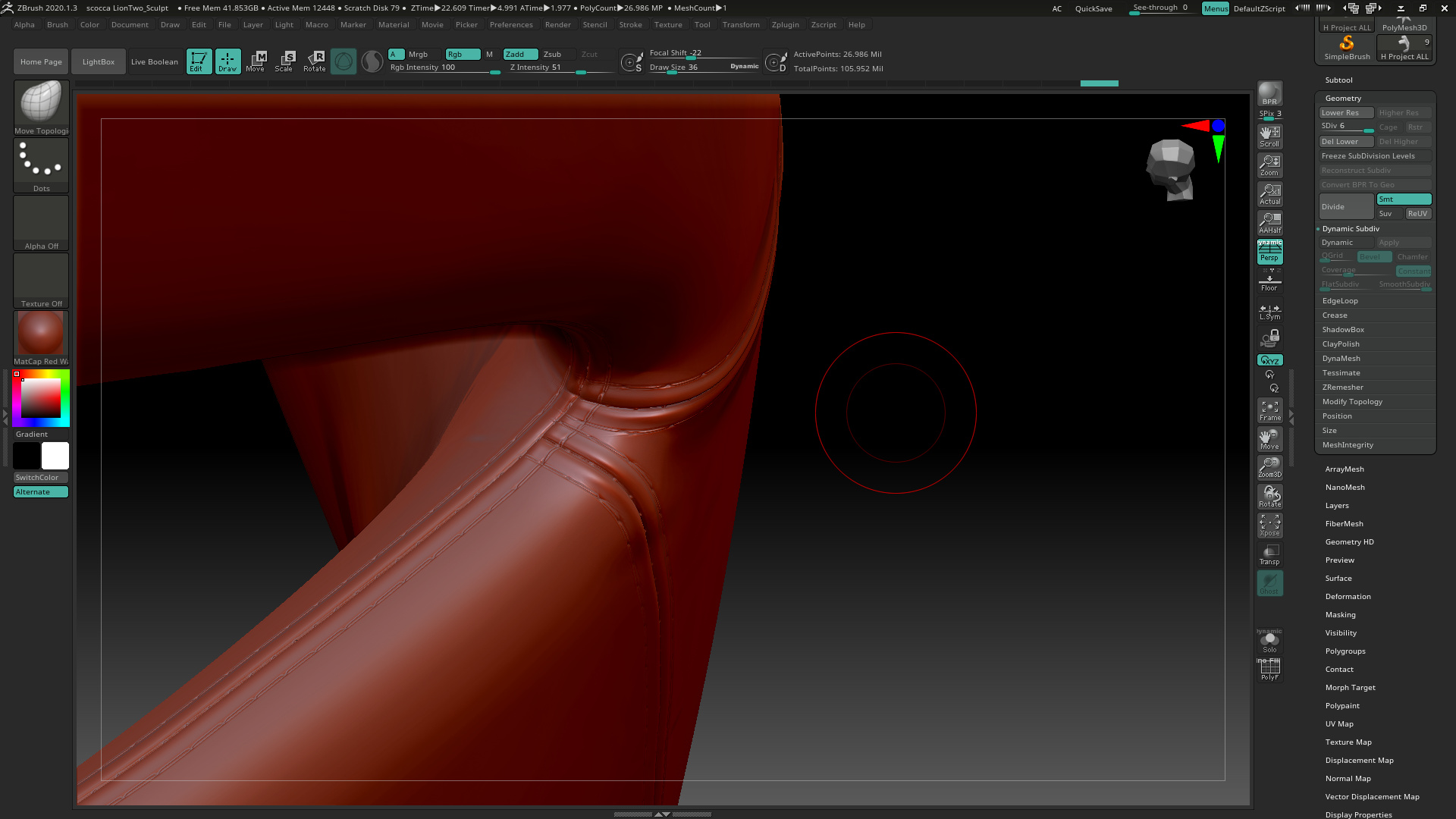Open the Stroke menu

pos(630,24)
